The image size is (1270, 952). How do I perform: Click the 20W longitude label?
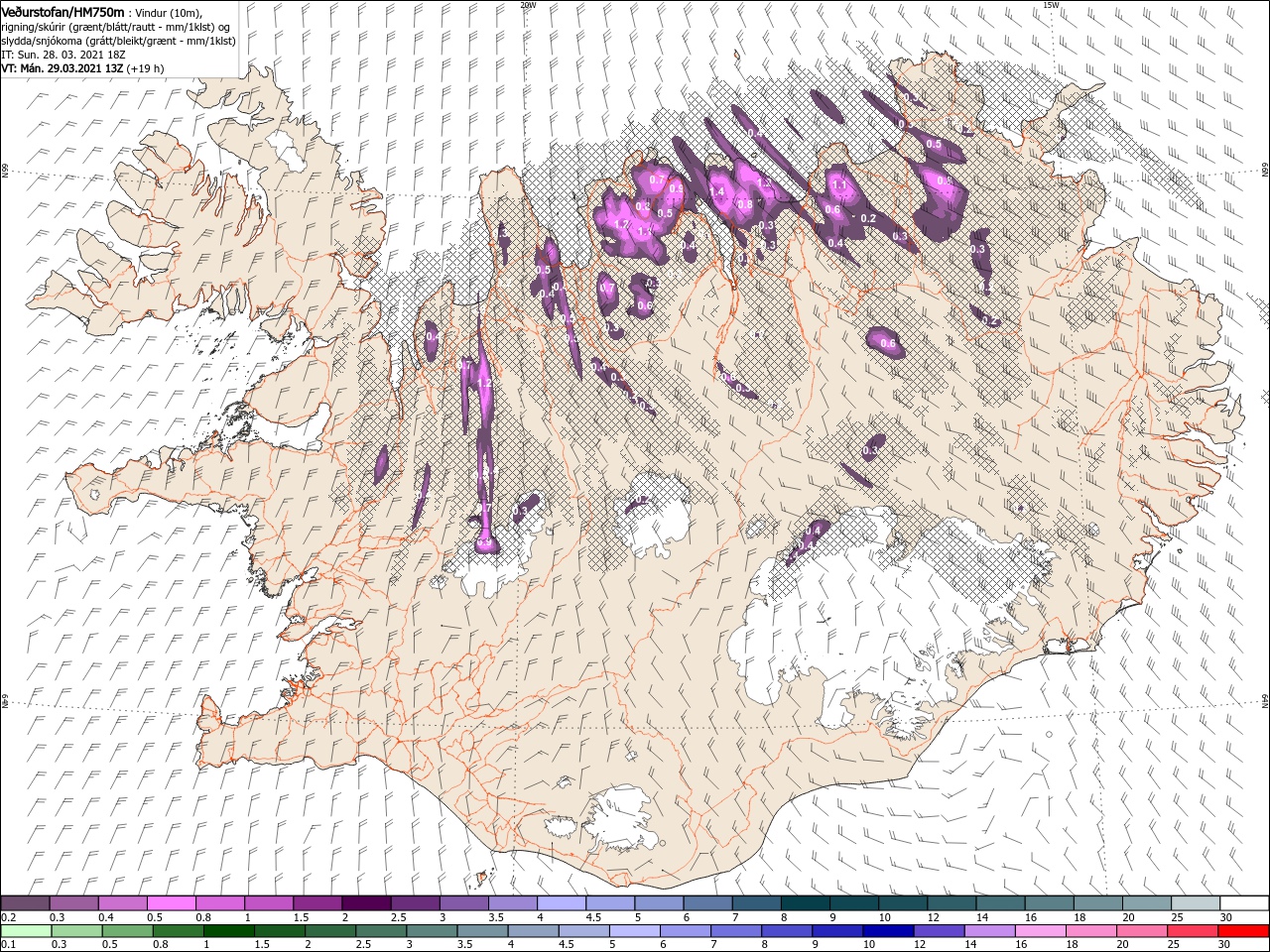528,5
